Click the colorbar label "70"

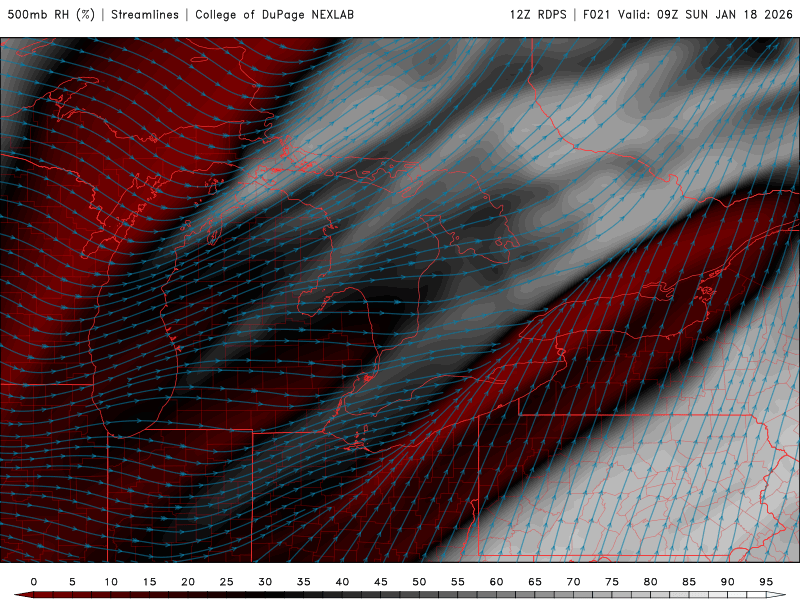point(573,582)
